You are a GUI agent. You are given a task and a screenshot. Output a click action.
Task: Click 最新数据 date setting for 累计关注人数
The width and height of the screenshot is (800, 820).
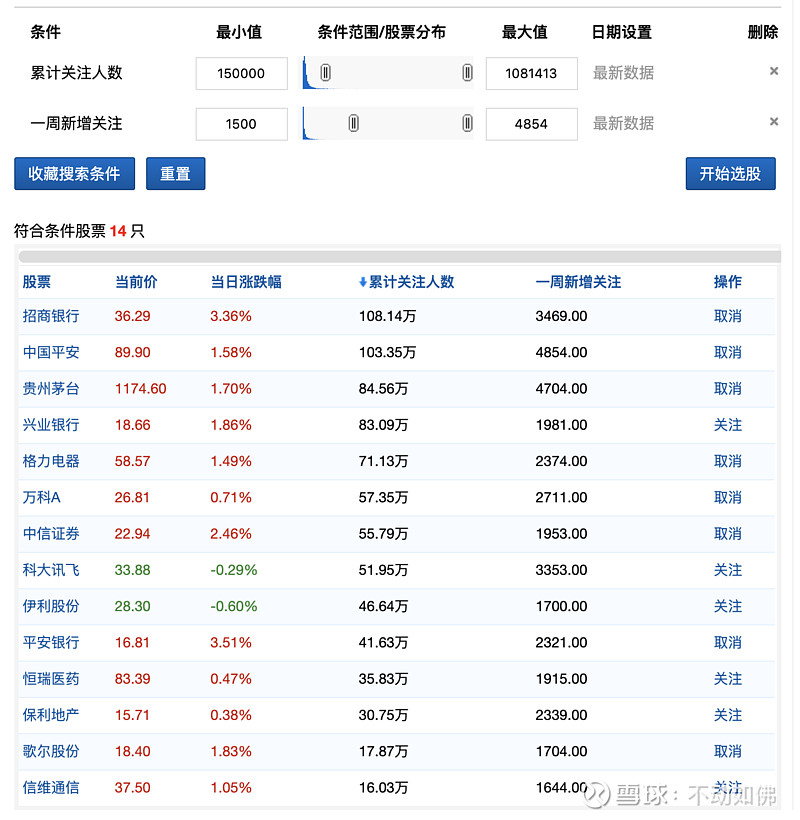[x=623, y=73]
